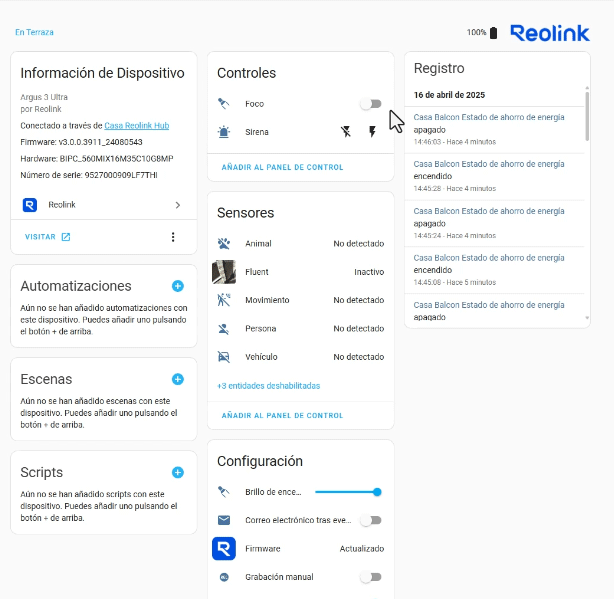Click the Animal paw sensor icon
The height and width of the screenshot is (599, 614).
tap(224, 244)
